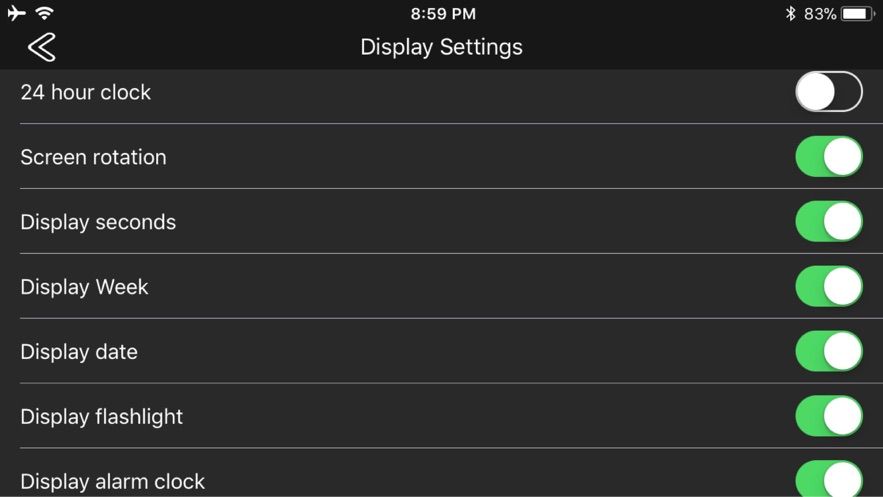The height and width of the screenshot is (497, 883).
Task: Select the Screen rotation row label
Action: coord(93,157)
